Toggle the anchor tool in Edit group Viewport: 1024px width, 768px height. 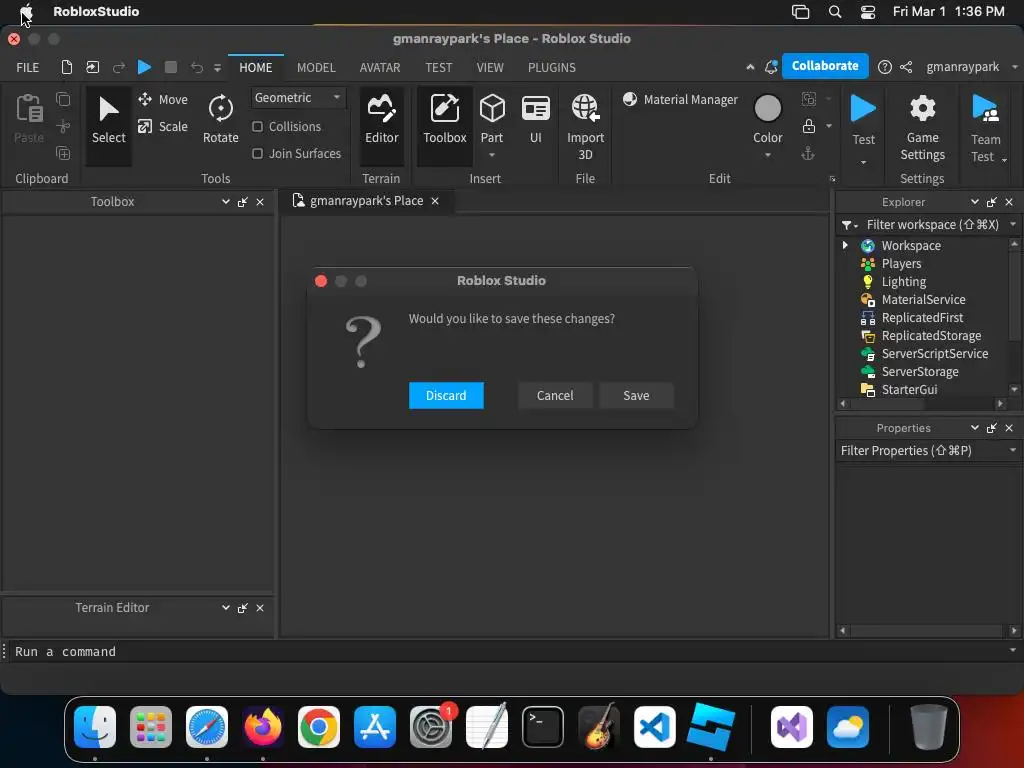808,153
